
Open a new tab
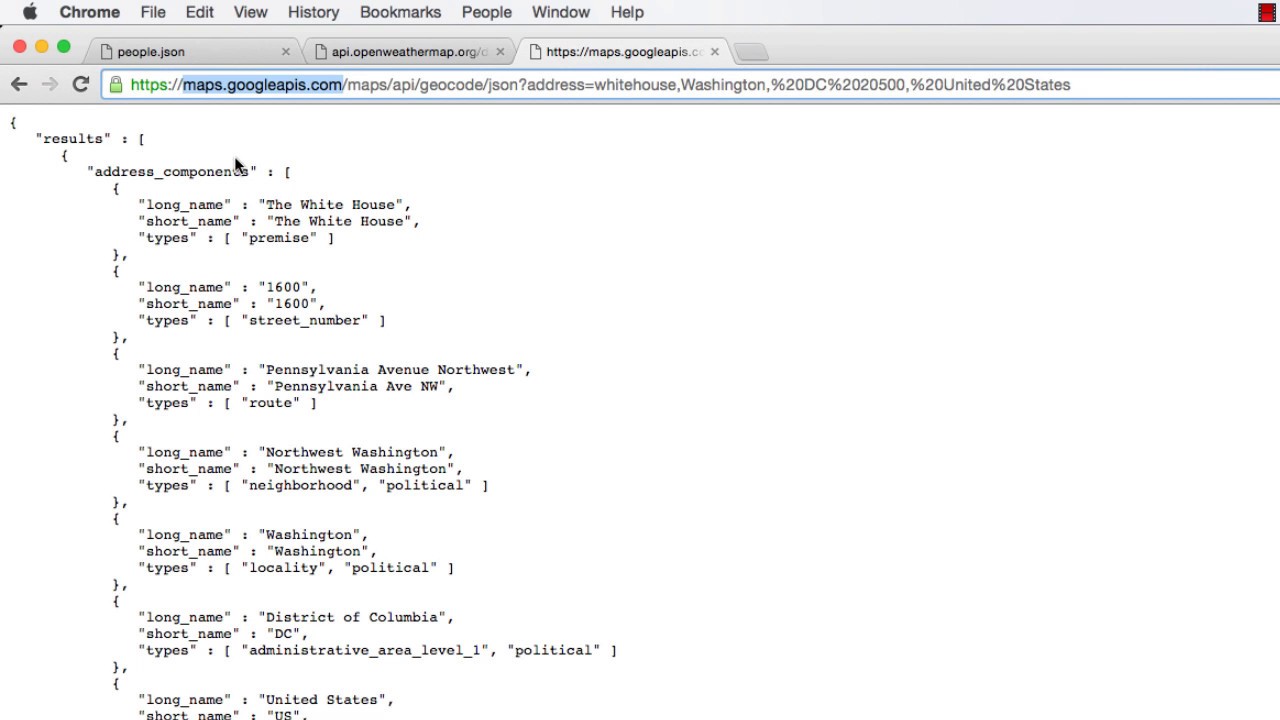coord(751,52)
